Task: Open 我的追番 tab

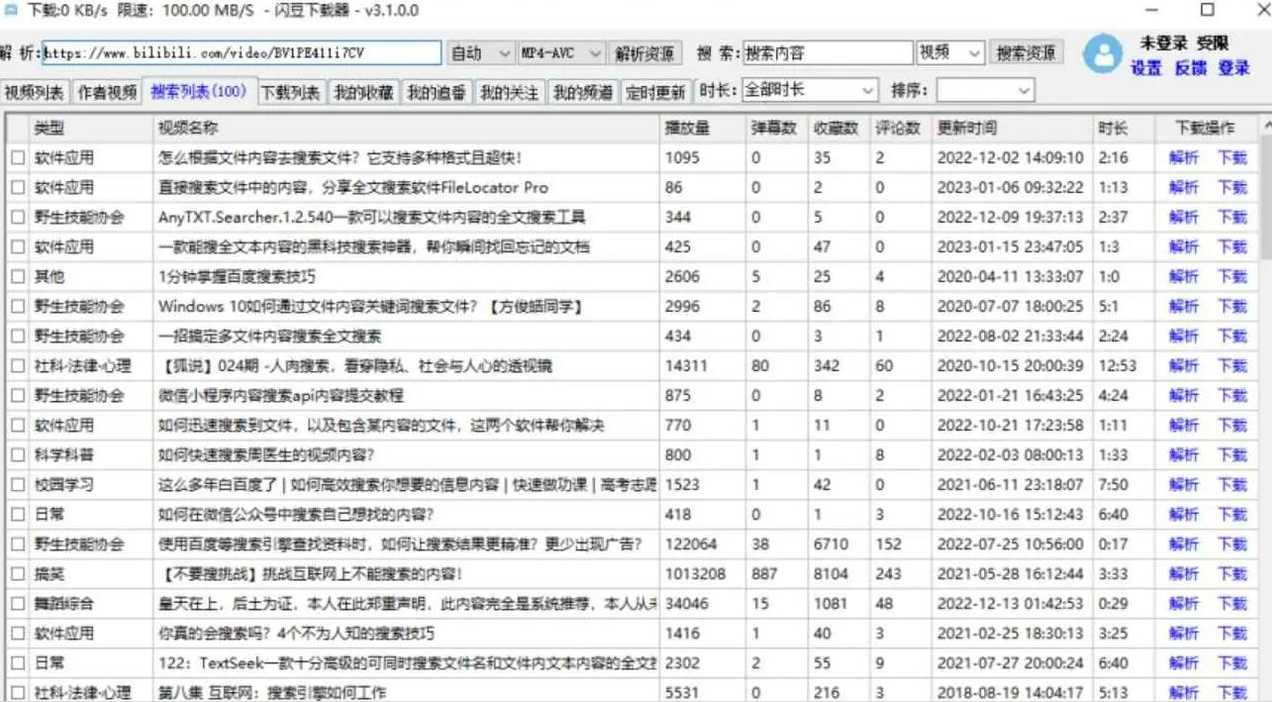Action: tap(437, 92)
